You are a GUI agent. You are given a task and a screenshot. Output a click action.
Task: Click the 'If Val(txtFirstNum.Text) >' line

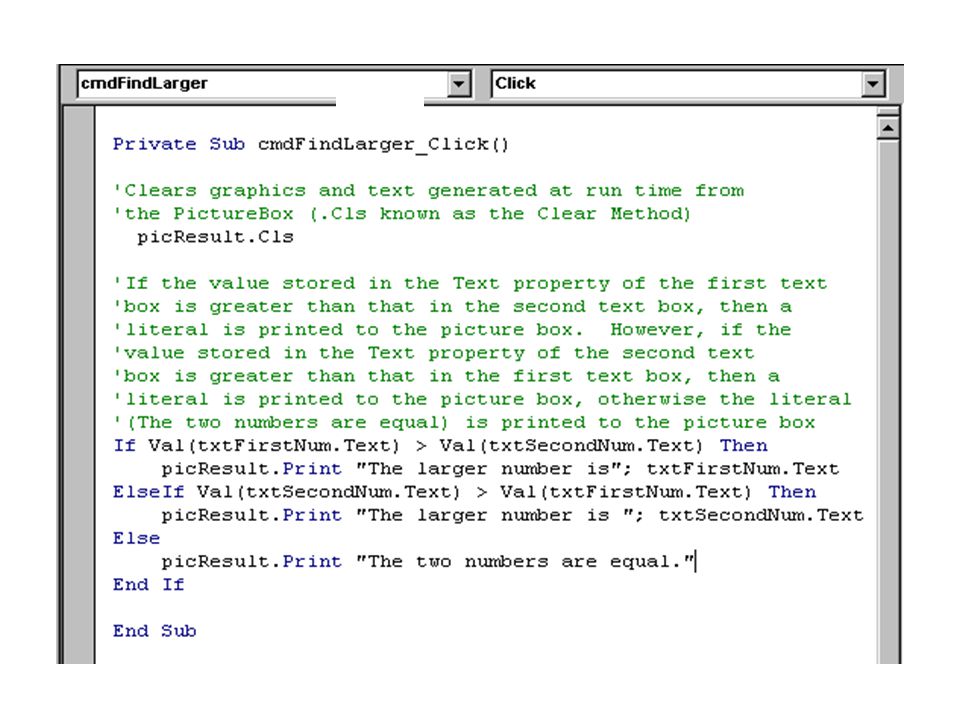440,446
